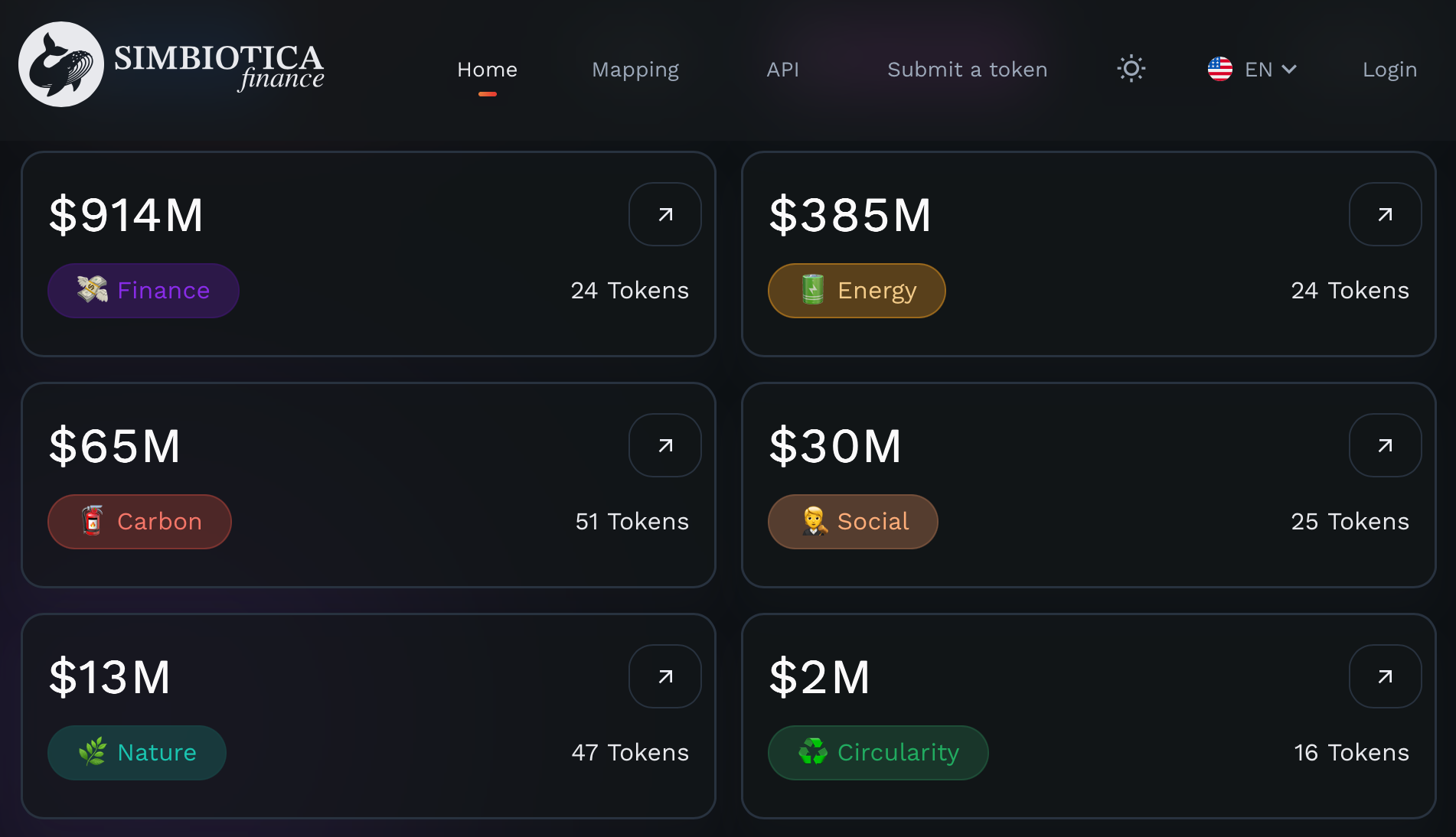Click the Simbiotica whale logo
Image resolution: width=1456 pixels, height=837 pixels.
click(x=61, y=64)
